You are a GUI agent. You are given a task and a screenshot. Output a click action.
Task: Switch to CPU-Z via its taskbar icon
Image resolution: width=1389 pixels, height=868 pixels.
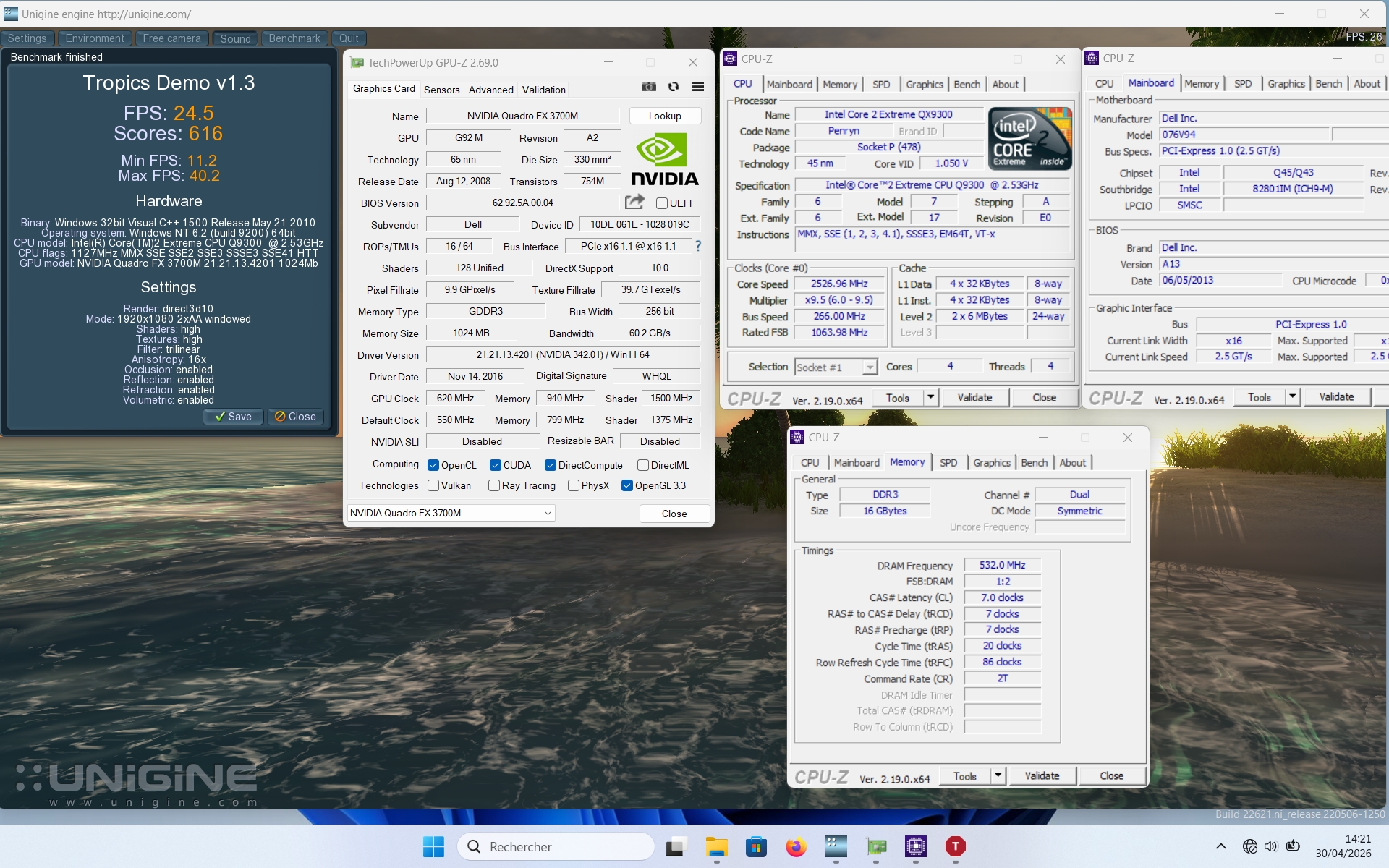coord(916,846)
